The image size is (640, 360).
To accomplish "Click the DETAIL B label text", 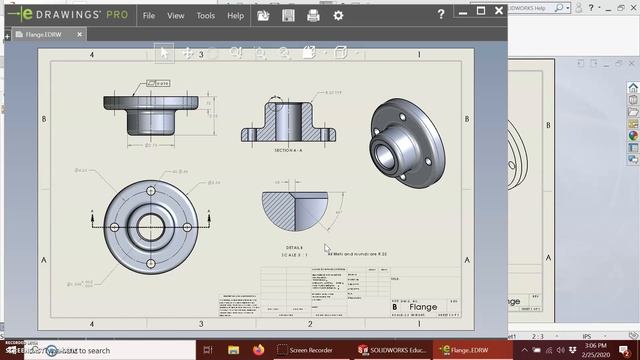I will tap(294, 248).
